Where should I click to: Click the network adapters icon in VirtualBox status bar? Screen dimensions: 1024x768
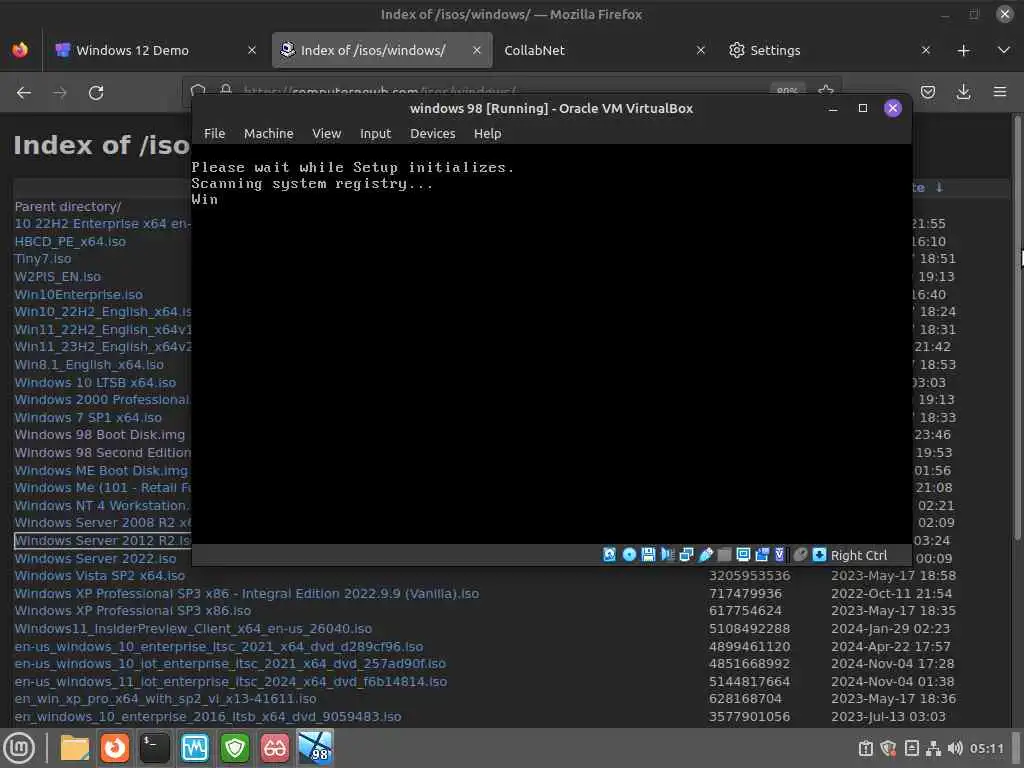[686, 554]
